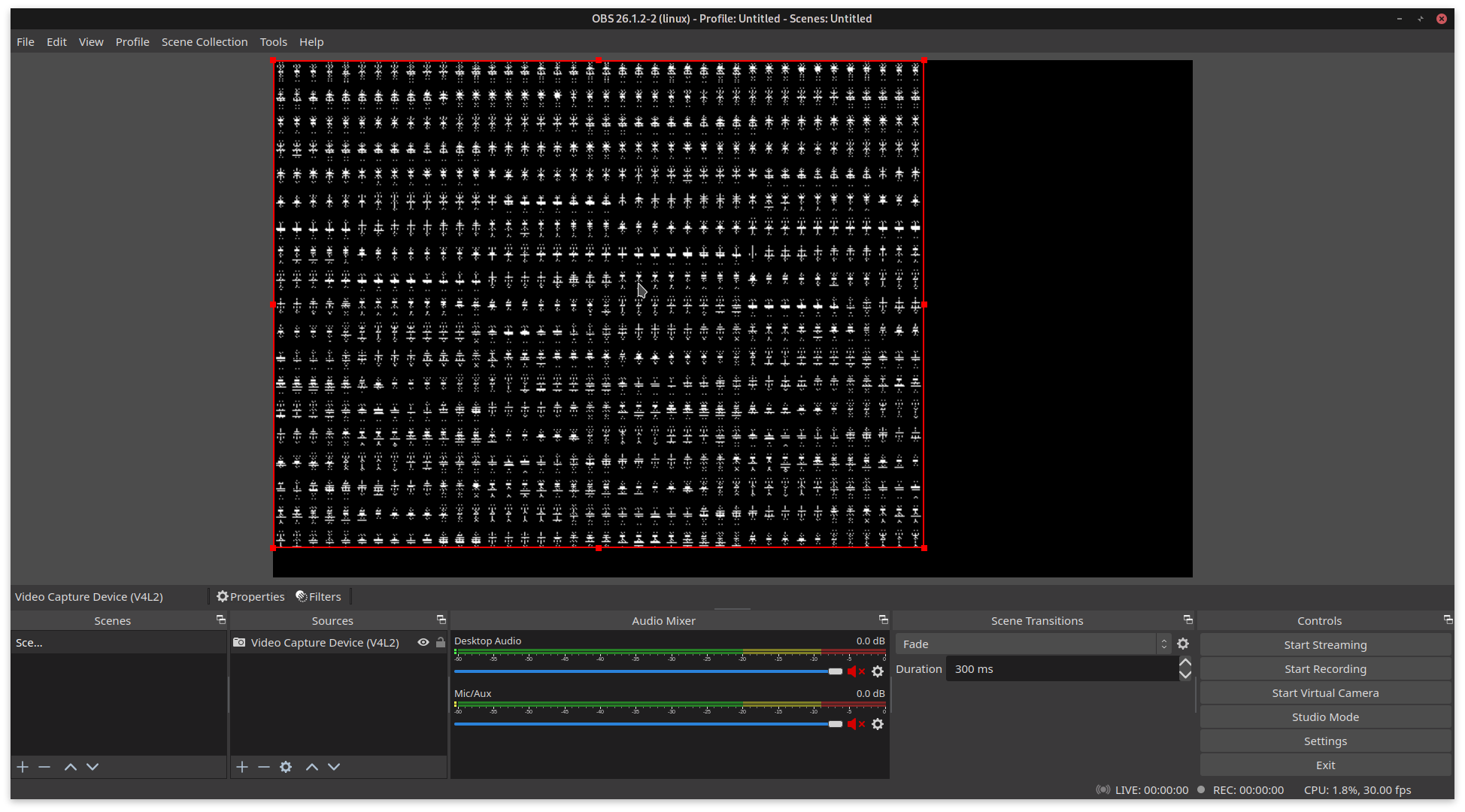
Task: Select the scene in Scenes list
Action: 118,643
